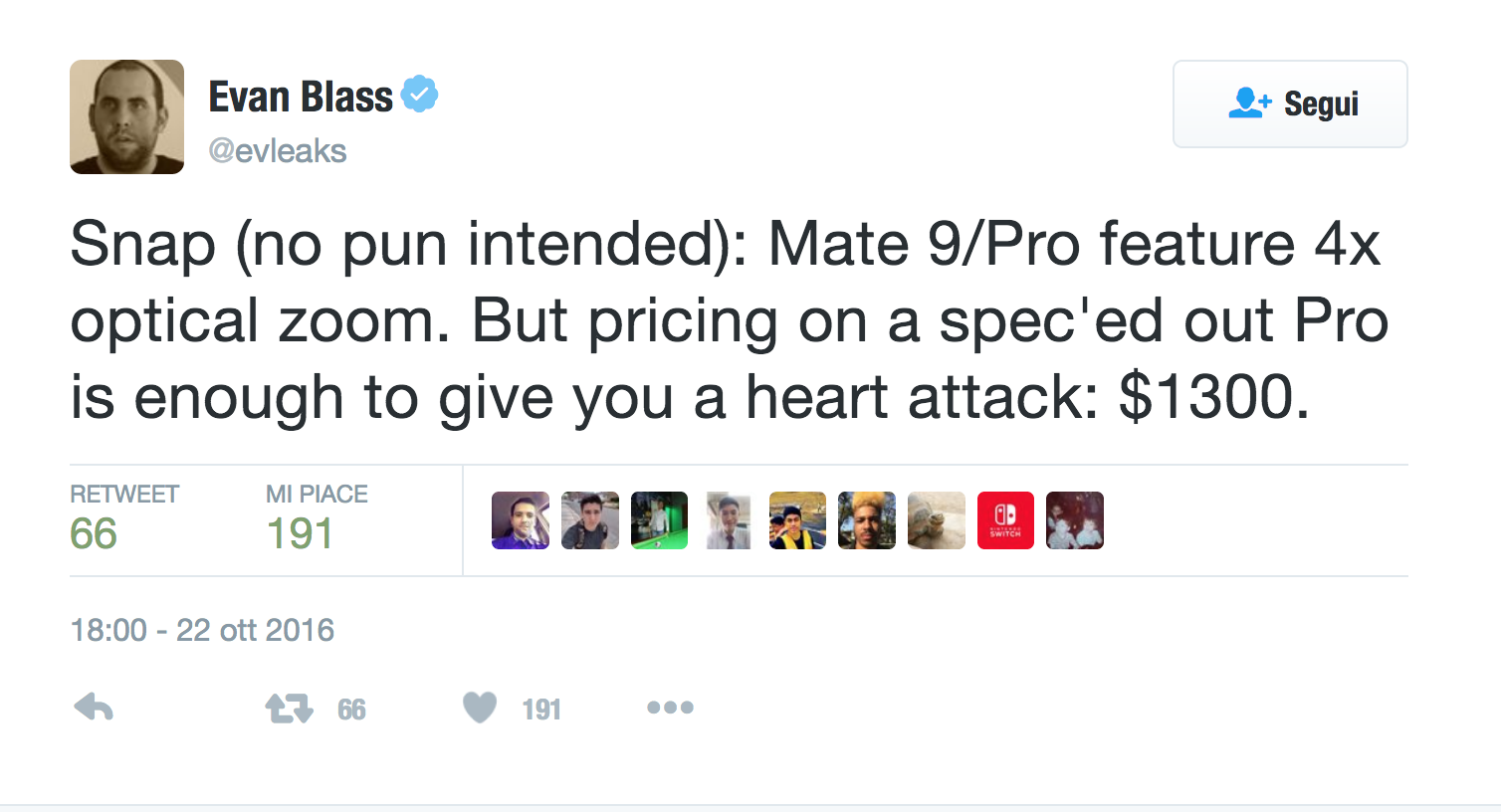Open the three-dots more options menu

click(x=670, y=708)
